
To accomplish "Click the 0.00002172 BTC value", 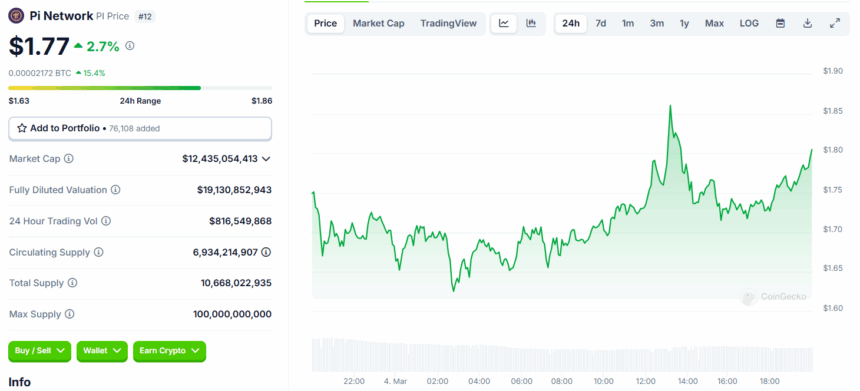I will coord(39,73).
